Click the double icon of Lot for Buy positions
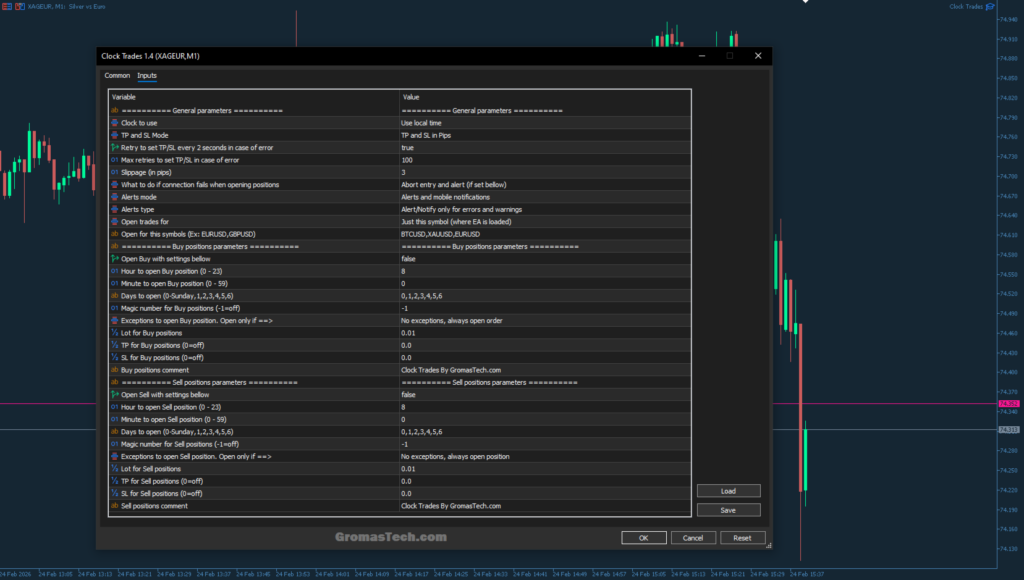Viewport: 1024px width, 580px height. [115, 333]
